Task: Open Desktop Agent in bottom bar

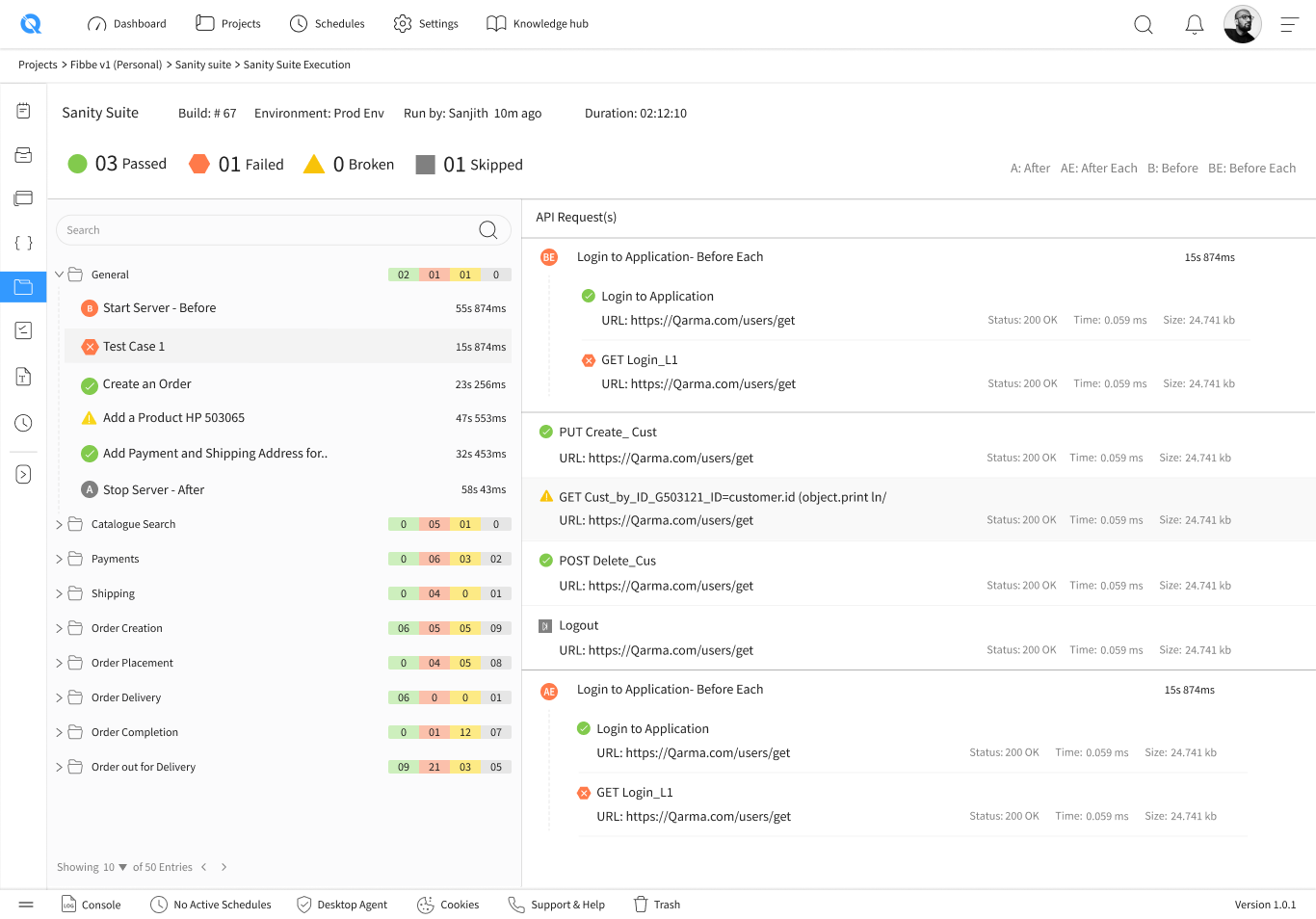Action: pos(342,905)
